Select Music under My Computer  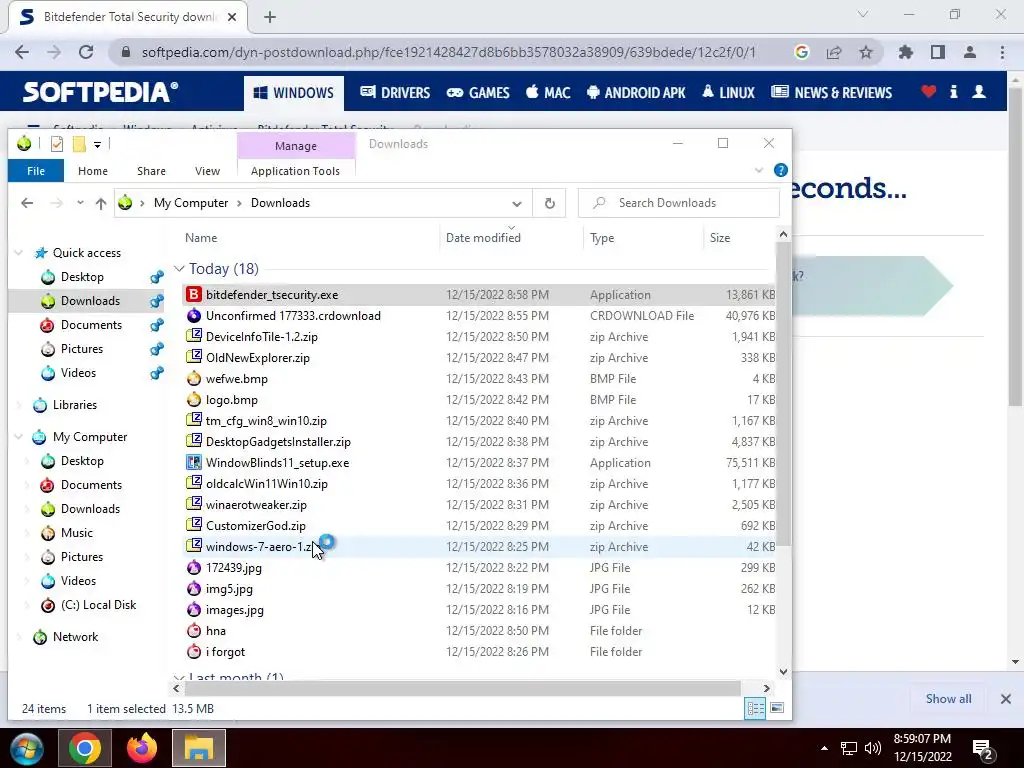76,533
